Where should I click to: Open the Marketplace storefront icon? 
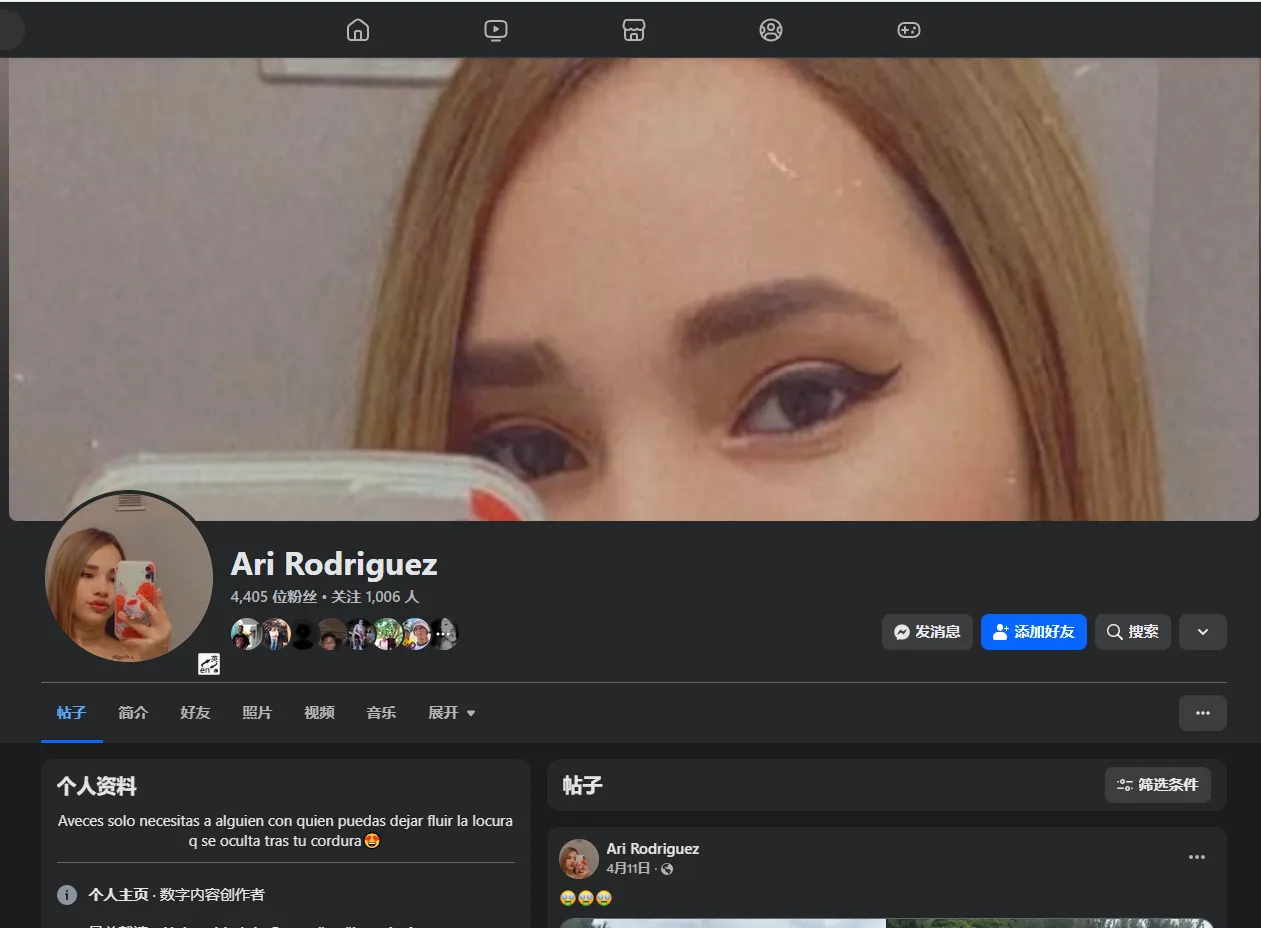pyautogui.click(x=633, y=30)
